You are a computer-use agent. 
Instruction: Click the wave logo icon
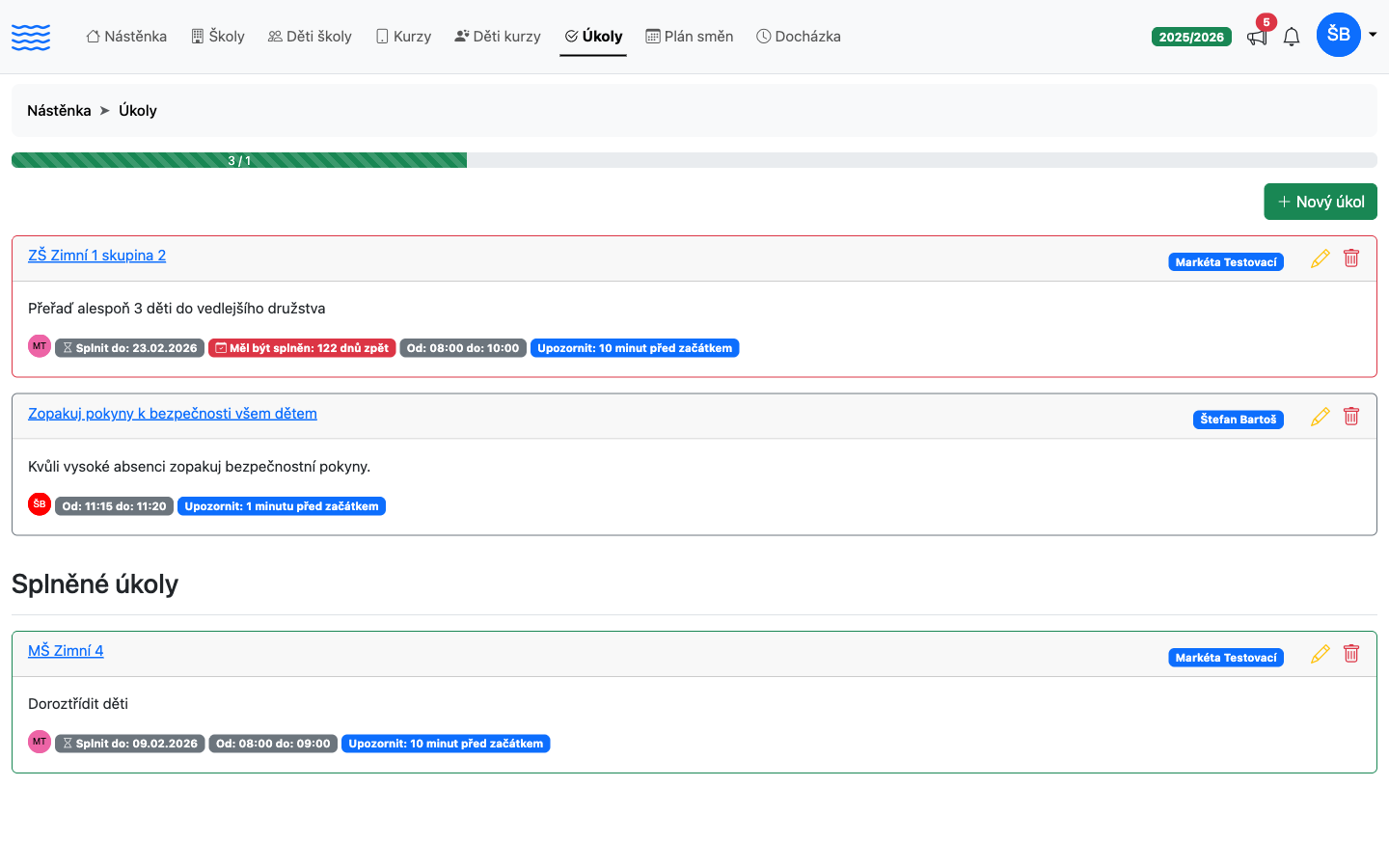coord(31,37)
